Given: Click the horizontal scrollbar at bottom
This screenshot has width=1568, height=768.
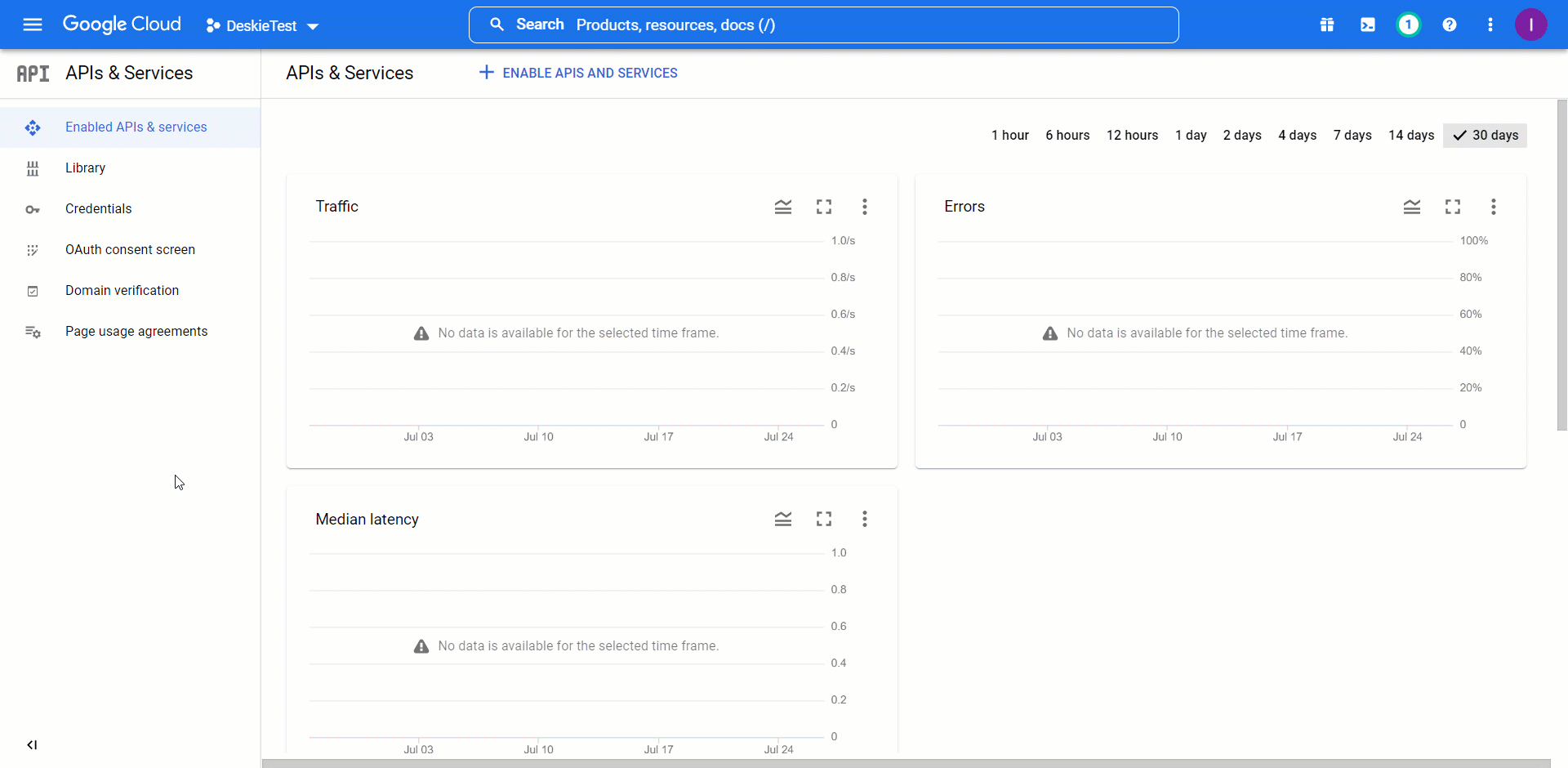Looking at the screenshot, I should [906, 763].
